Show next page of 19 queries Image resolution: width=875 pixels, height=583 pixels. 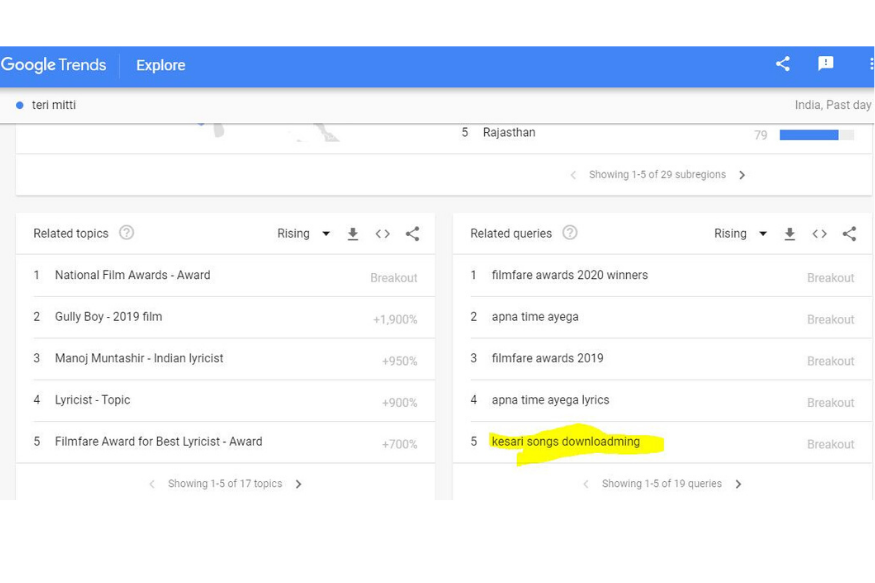[x=738, y=484]
